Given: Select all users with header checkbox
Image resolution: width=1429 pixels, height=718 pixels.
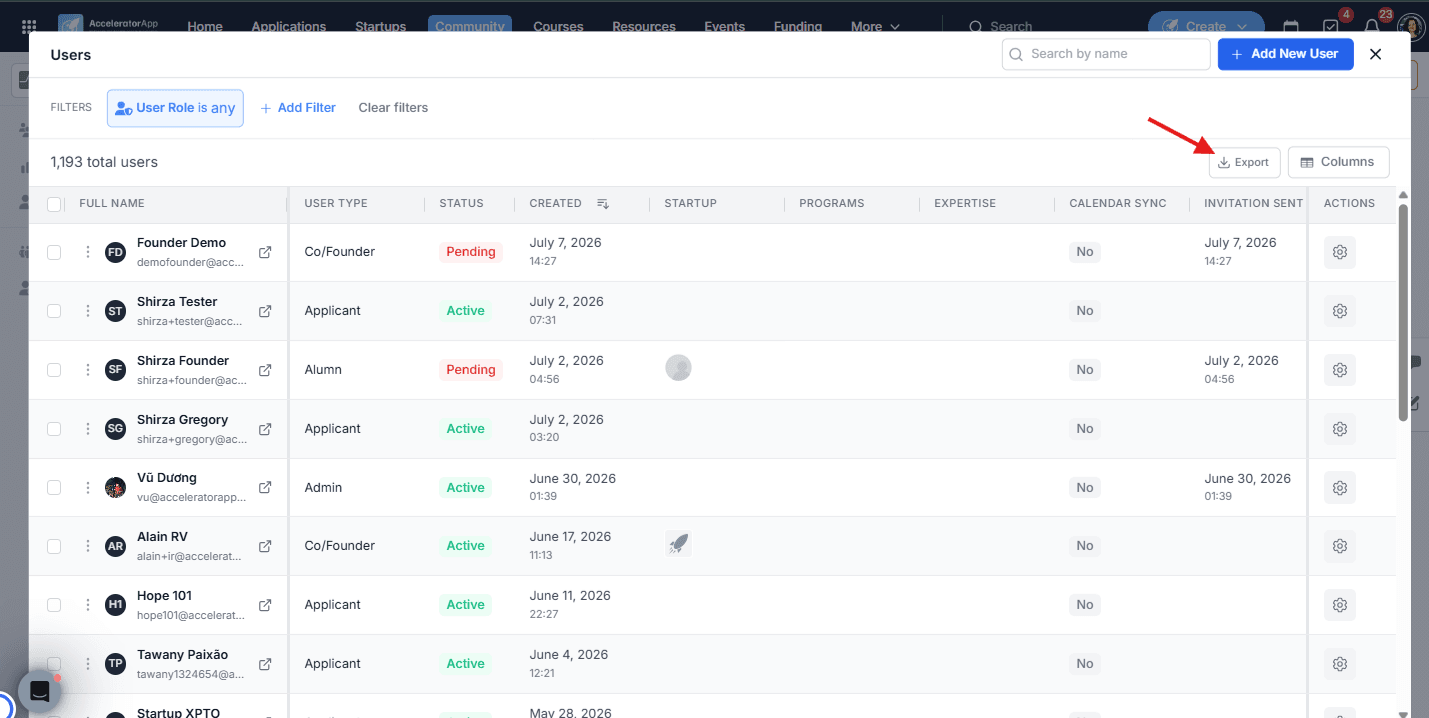Looking at the screenshot, I should click(54, 204).
